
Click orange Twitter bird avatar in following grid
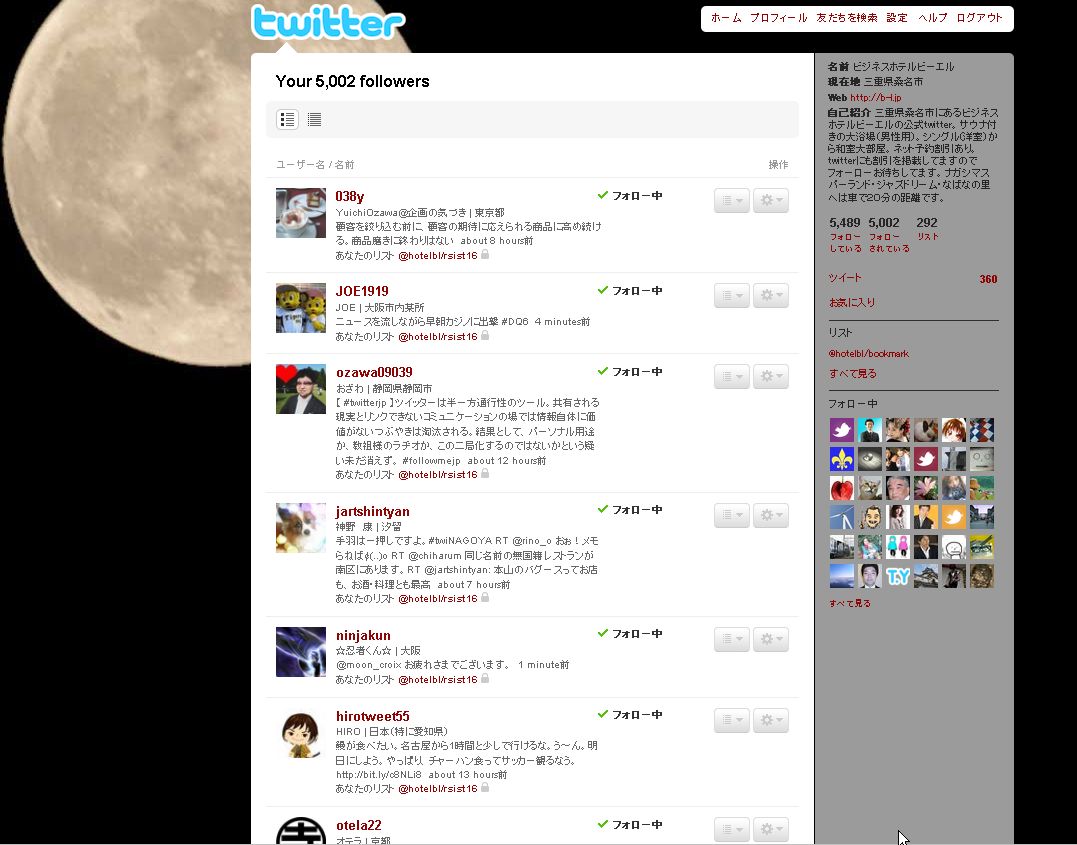coord(953,517)
